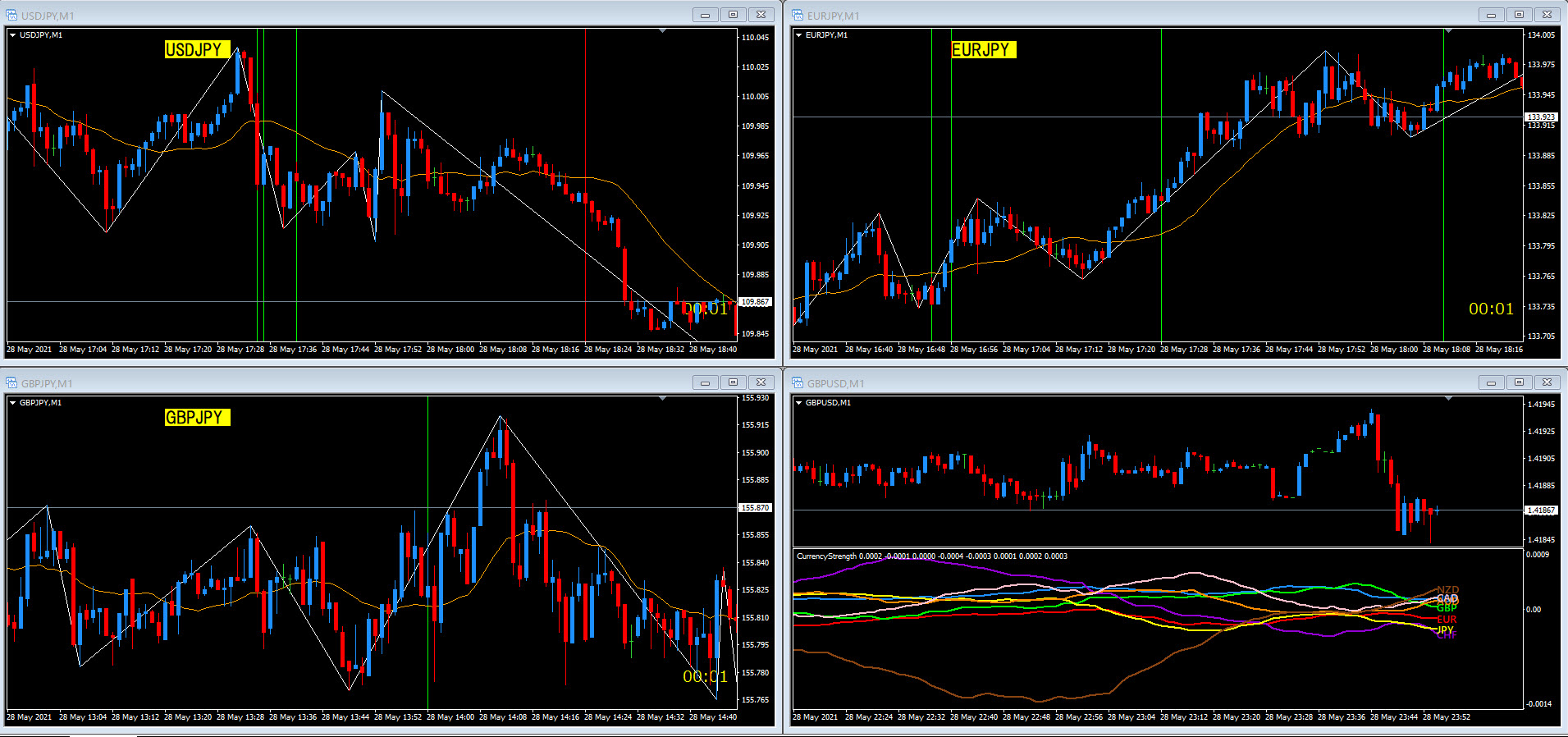Click the 134.005 price level on EURJPY axis
The image size is (1568, 737).
click(1542, 35)
